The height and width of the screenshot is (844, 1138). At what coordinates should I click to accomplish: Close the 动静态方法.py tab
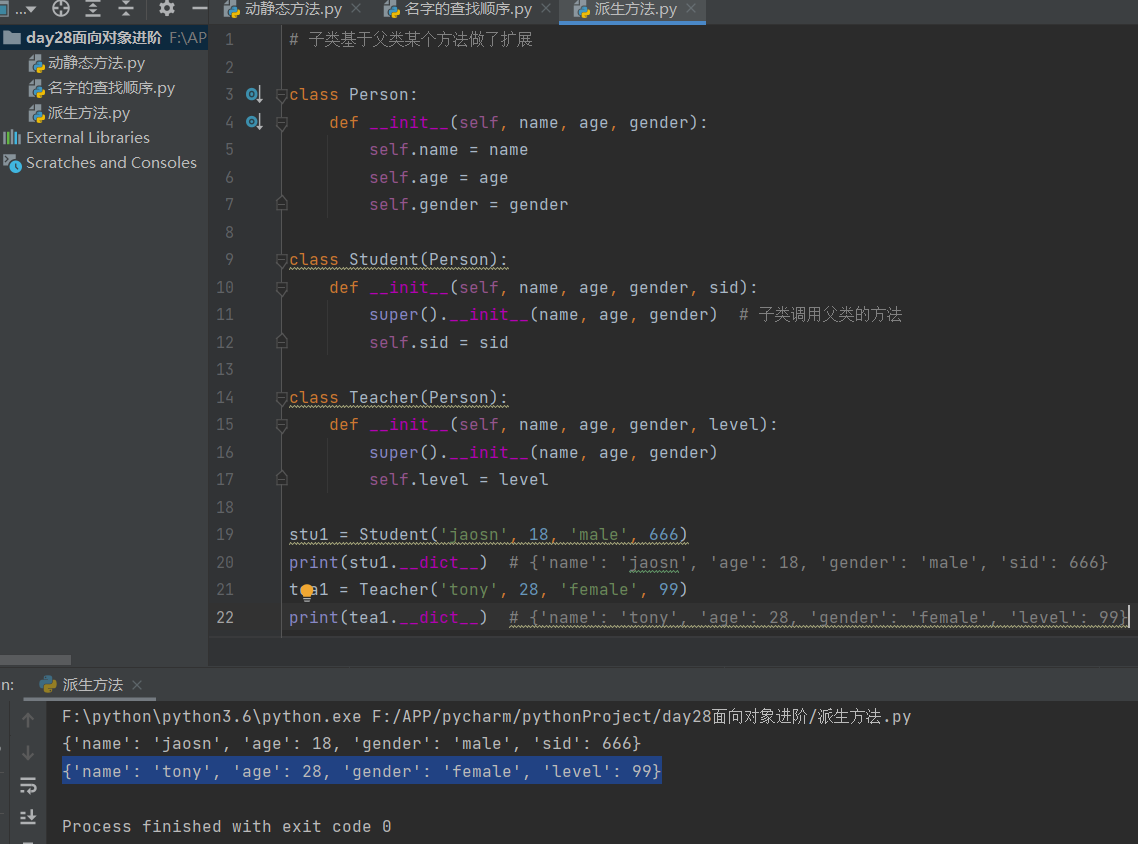point(356,9)
